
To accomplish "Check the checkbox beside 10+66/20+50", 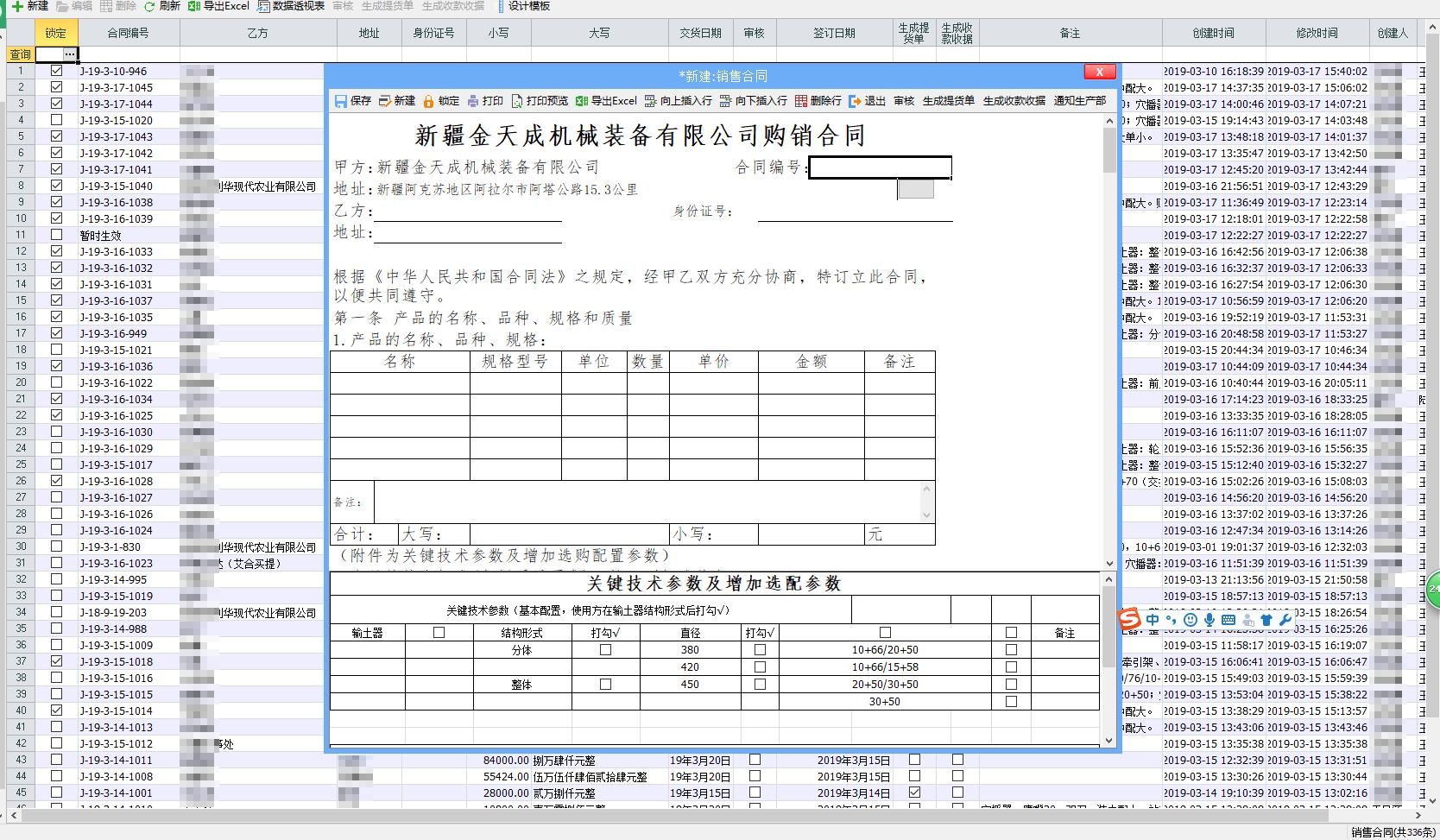I will coord(1011,650).
